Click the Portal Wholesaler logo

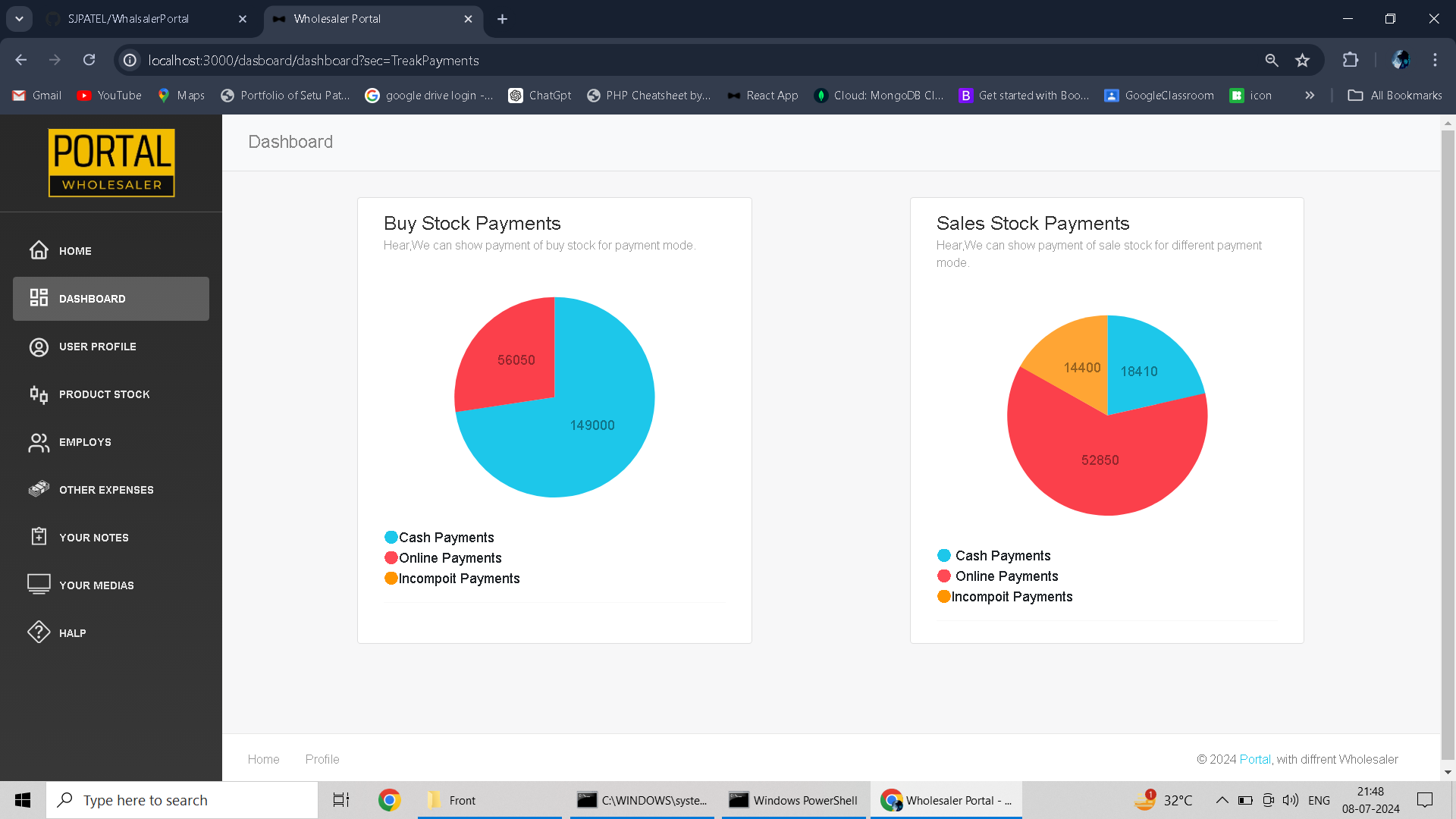[111, 162]
